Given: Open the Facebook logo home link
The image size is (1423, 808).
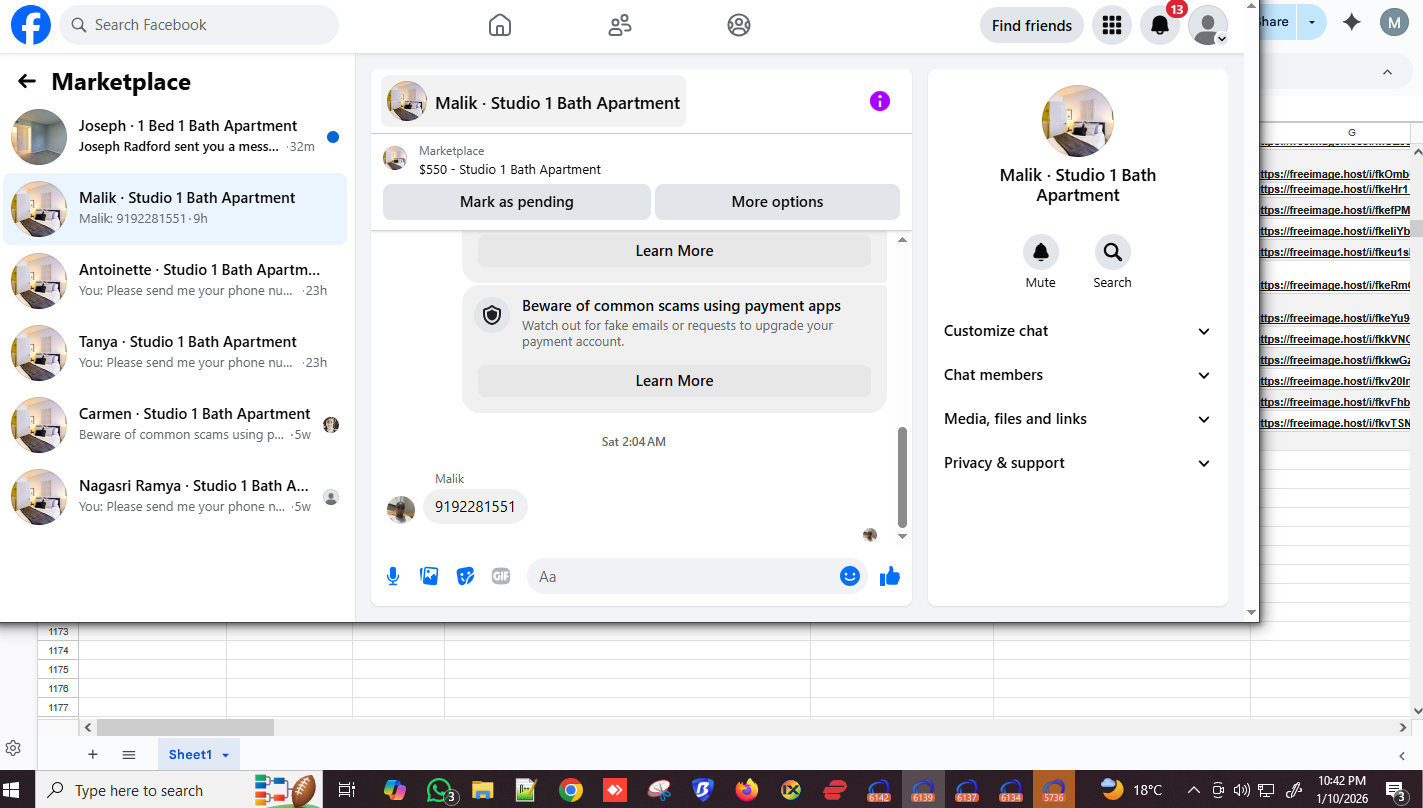Looking at the screenshot, I should [31, 25].
